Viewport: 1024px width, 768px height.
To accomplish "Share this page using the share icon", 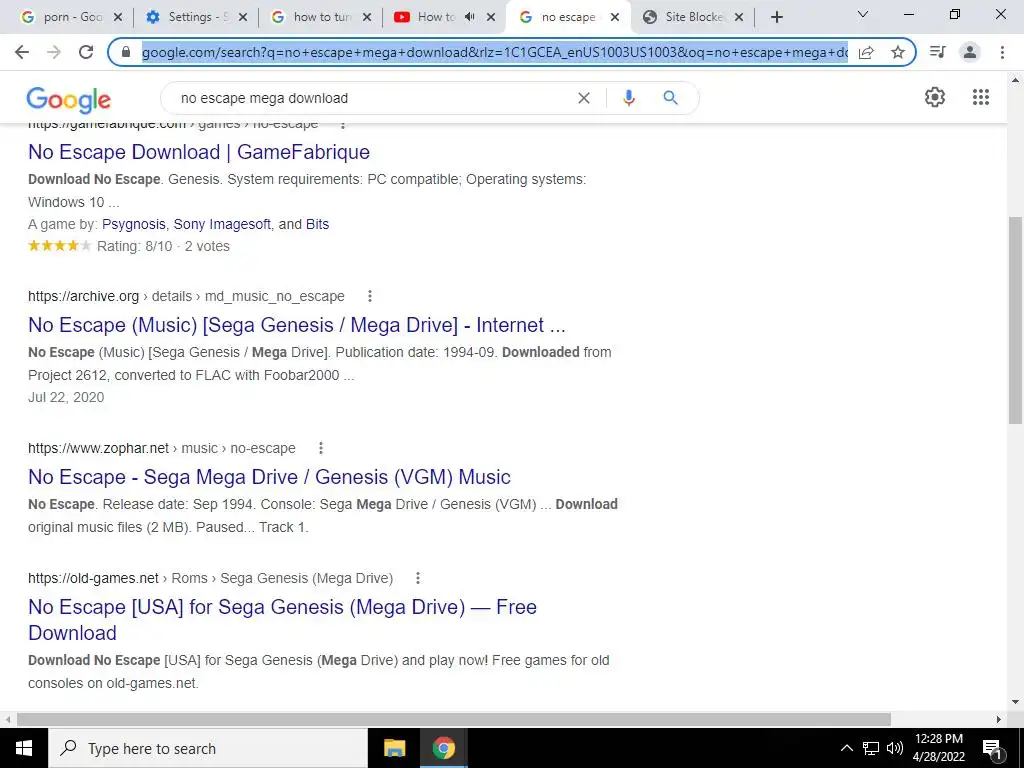I will click(866, 52).
